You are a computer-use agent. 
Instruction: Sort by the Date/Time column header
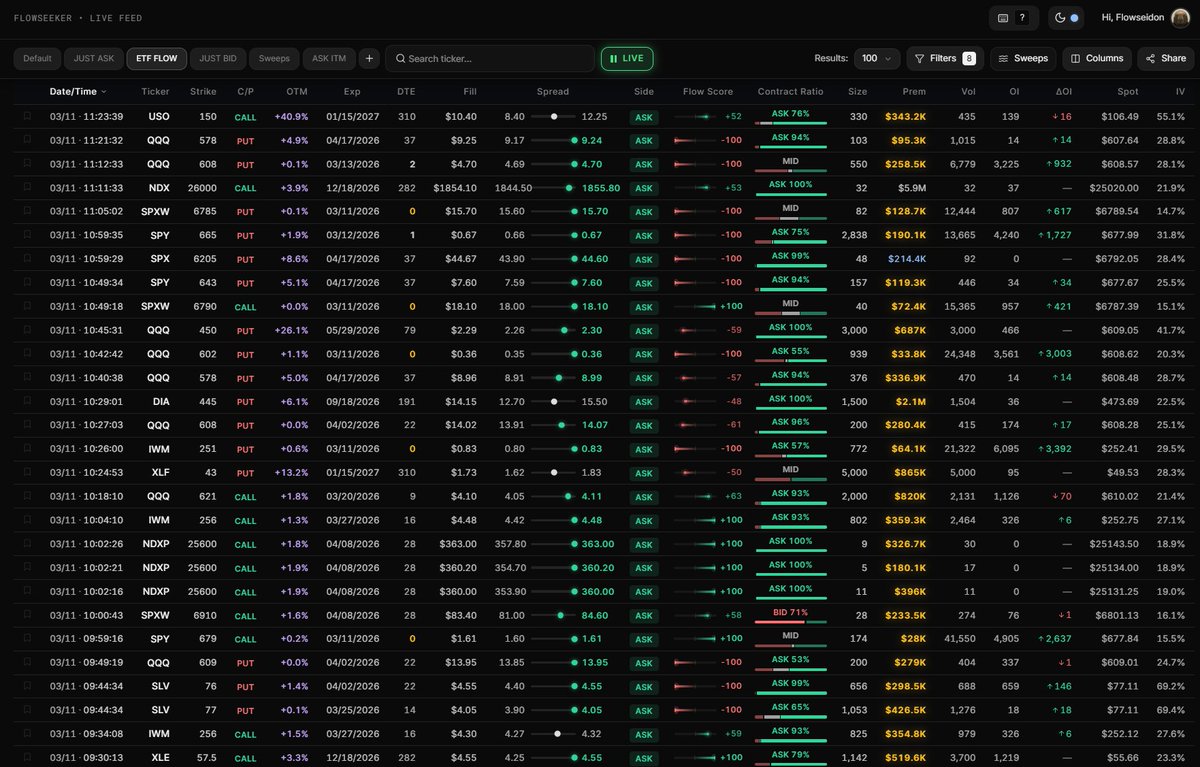point(78,91)
